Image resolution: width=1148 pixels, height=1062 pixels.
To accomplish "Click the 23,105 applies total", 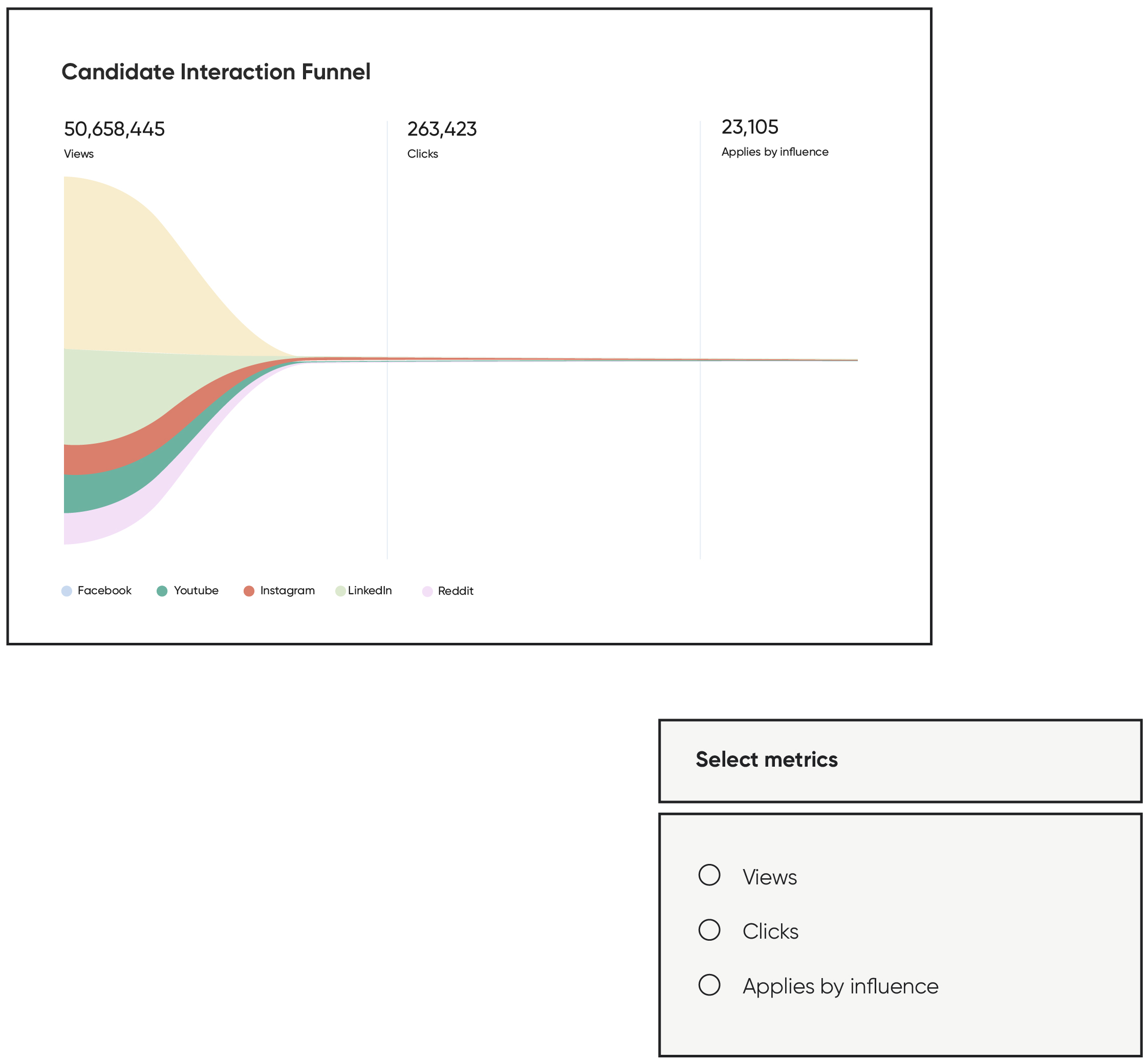I will click(750, 127).
